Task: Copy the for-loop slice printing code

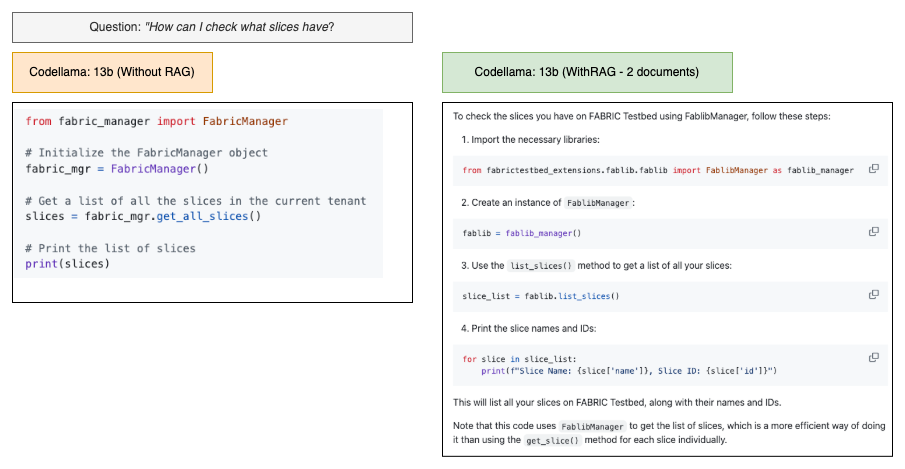Action: [x=874, y=358]
